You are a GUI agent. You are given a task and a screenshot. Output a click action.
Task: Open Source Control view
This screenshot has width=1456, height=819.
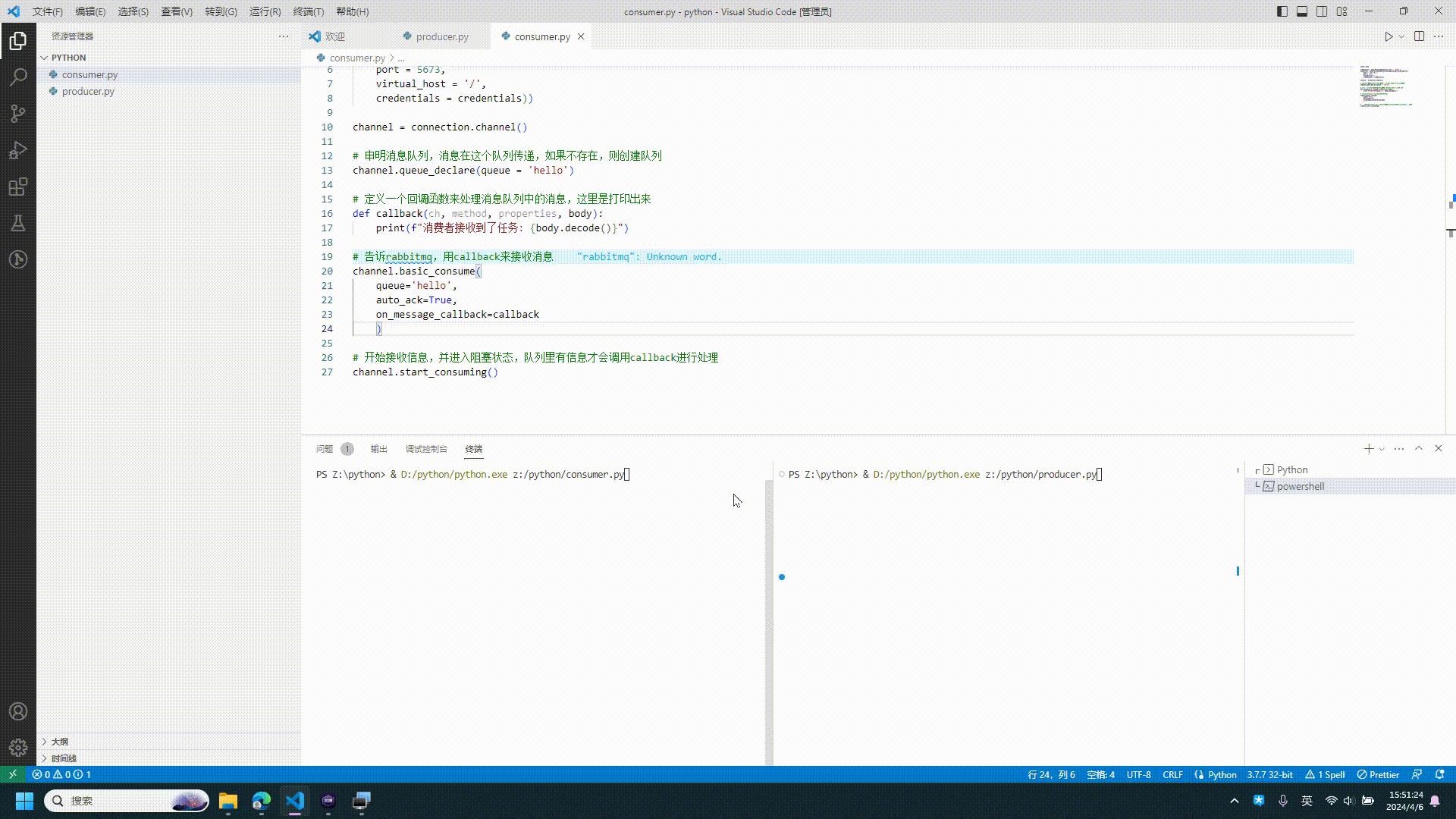(18, 113)
